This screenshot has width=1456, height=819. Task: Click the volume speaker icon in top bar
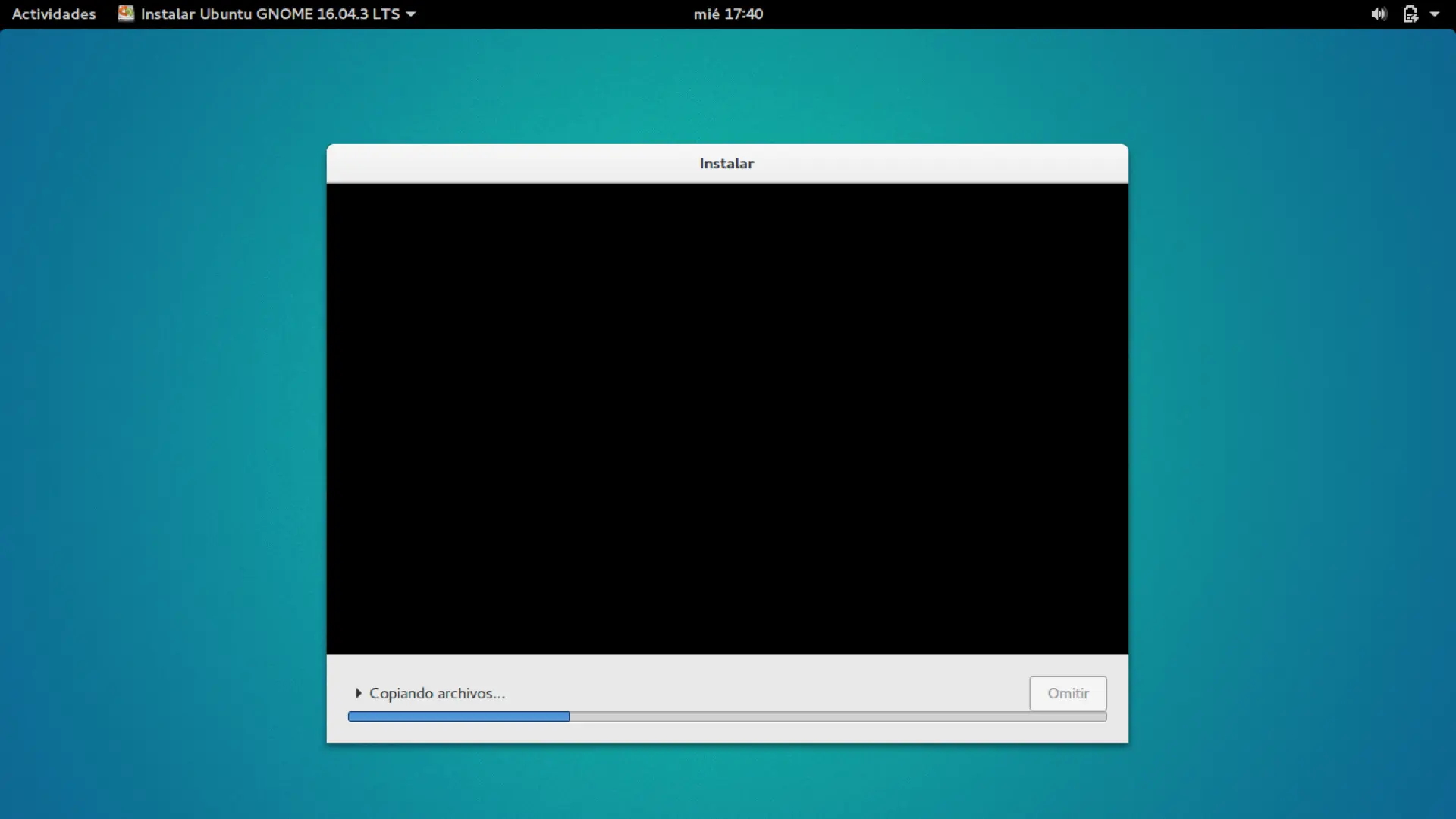pos(1378,14)
